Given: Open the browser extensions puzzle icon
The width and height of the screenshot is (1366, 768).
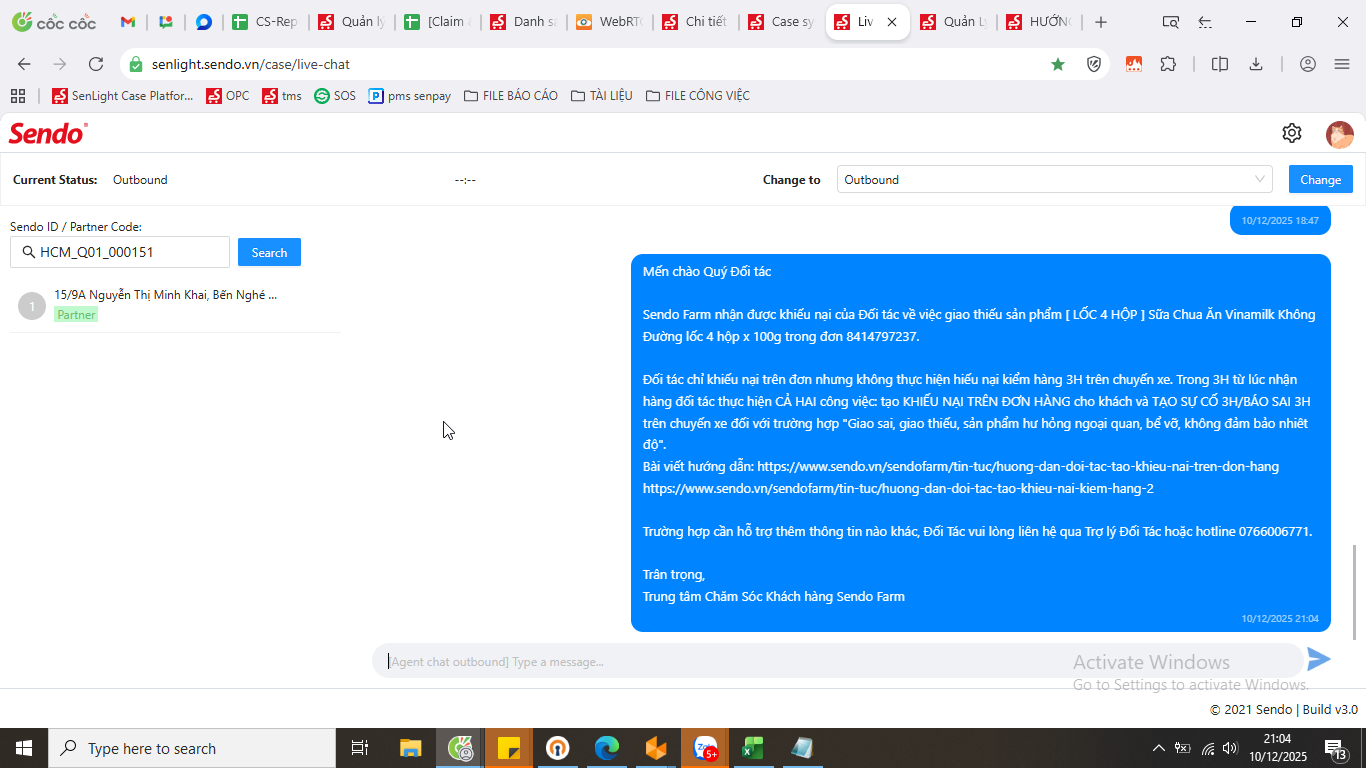Looking at the screenshot, I should pyautogui.click(x=1168, y=64).
